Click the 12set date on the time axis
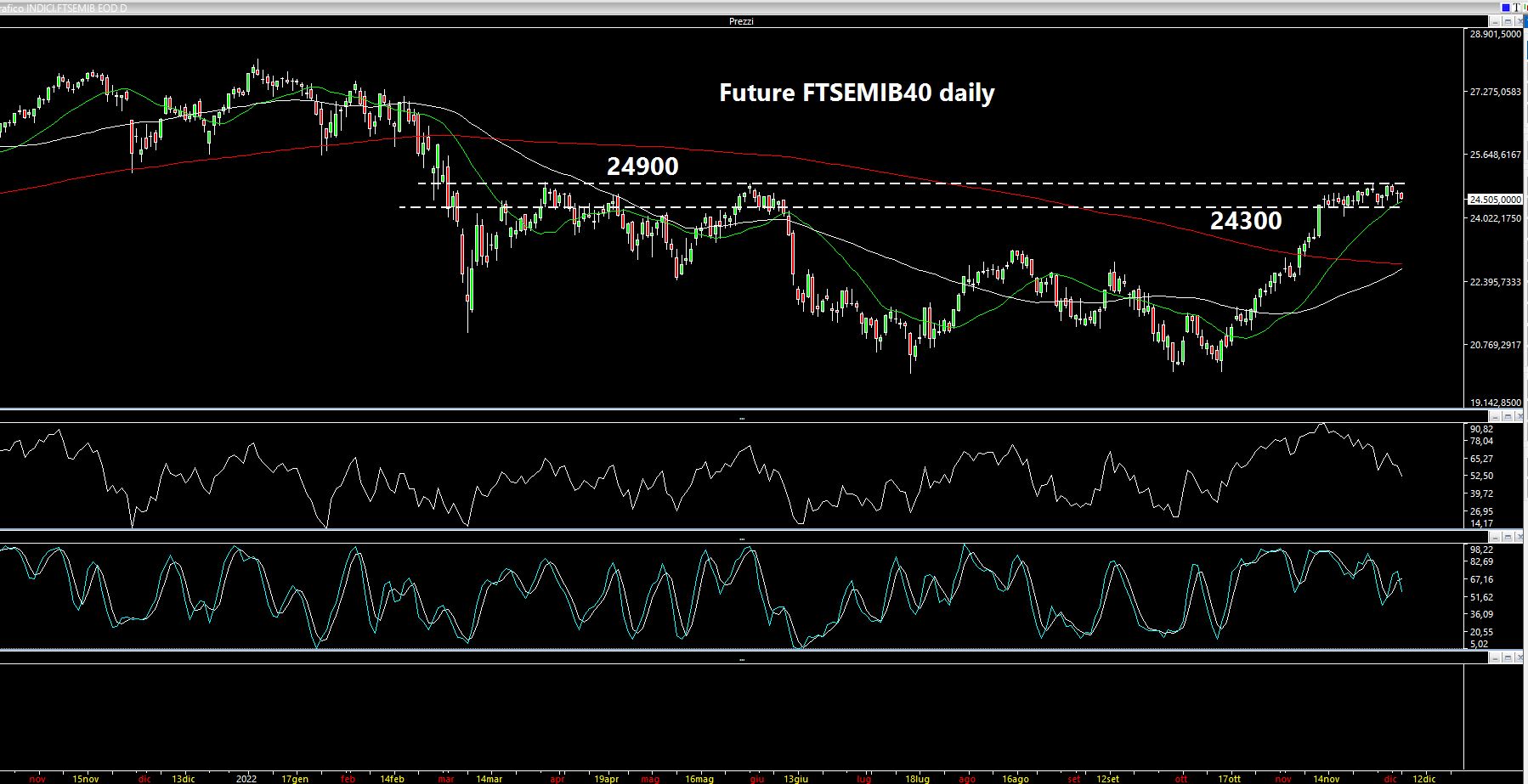This screenshot has height=784, width=1528. [1107, 778]
